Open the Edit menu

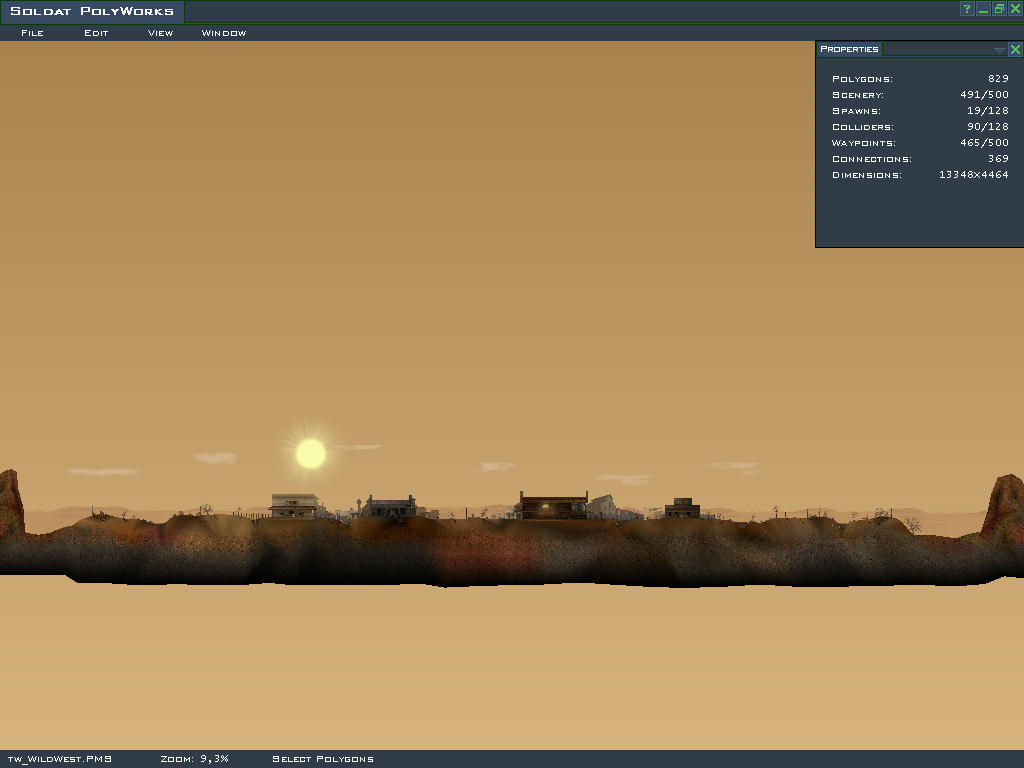point(96,33)
